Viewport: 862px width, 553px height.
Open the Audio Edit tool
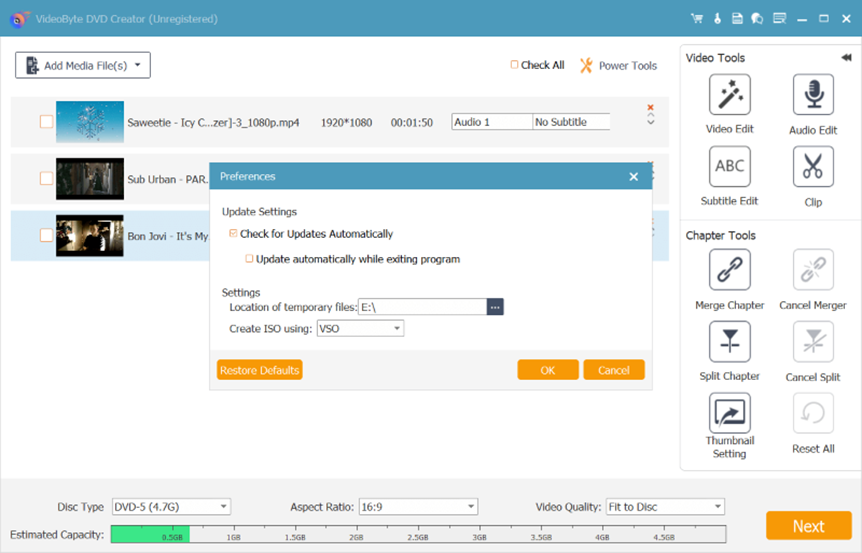[813, 95]
